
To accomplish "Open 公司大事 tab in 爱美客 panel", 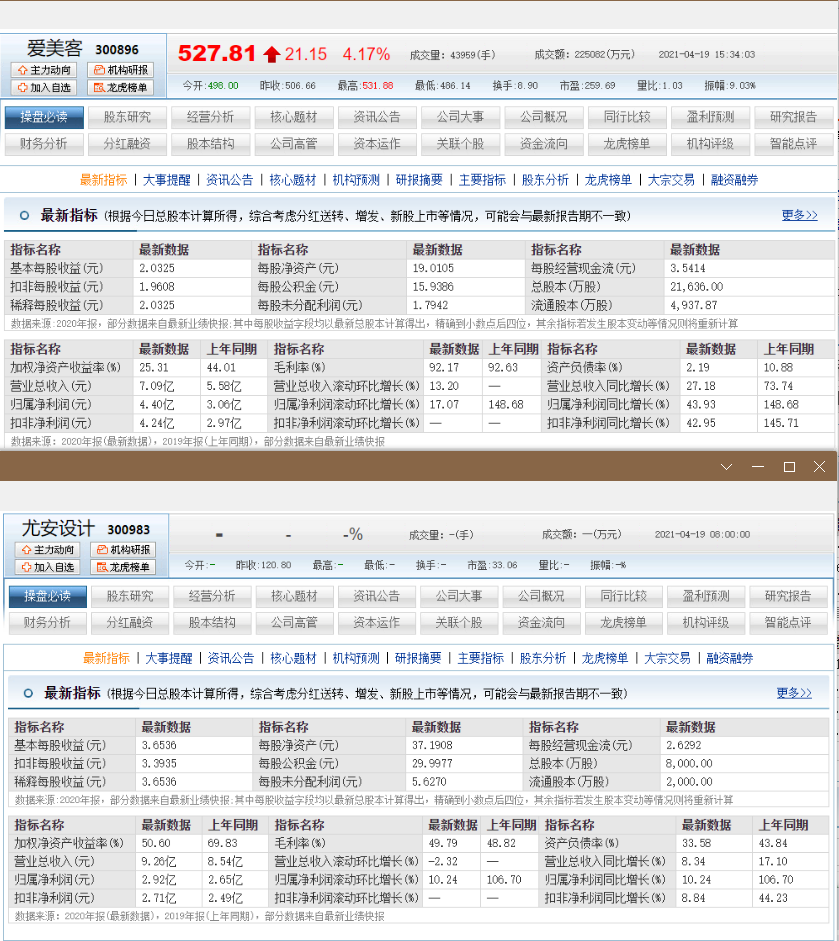I will tap(460, 117).
